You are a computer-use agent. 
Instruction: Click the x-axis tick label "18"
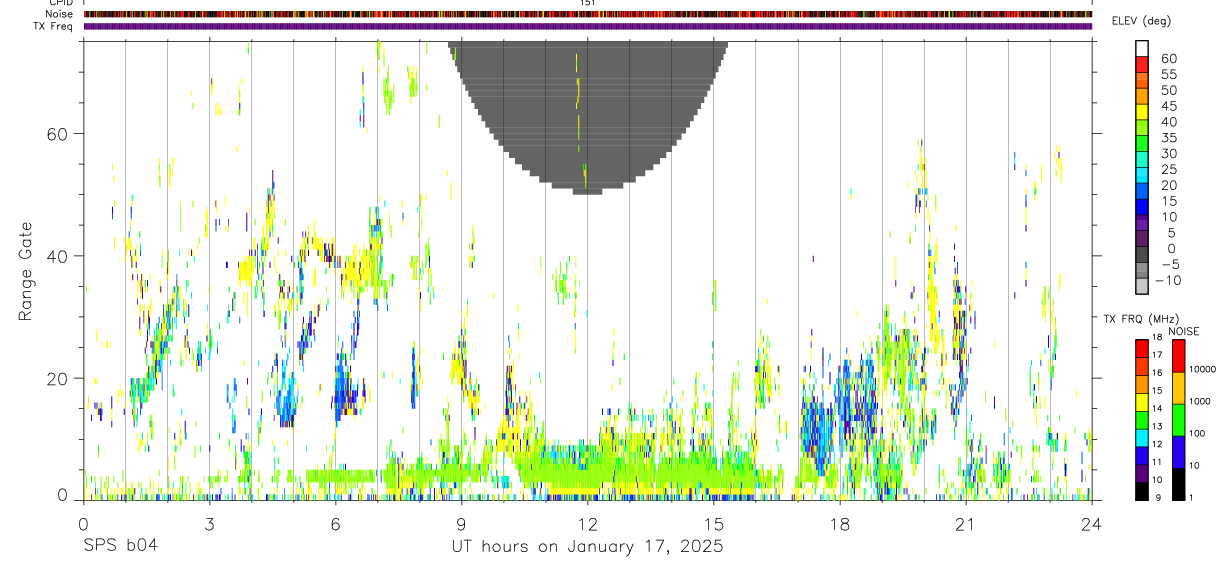840,524
